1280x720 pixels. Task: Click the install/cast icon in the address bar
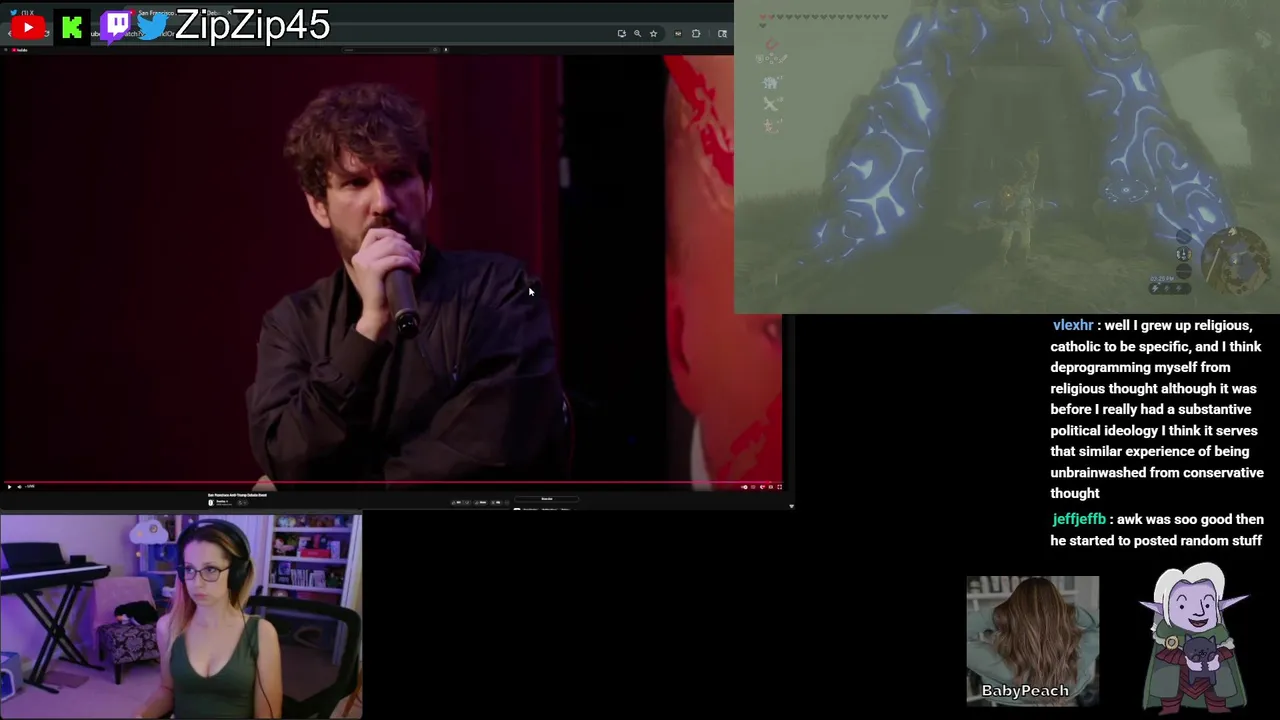point(621,33)
